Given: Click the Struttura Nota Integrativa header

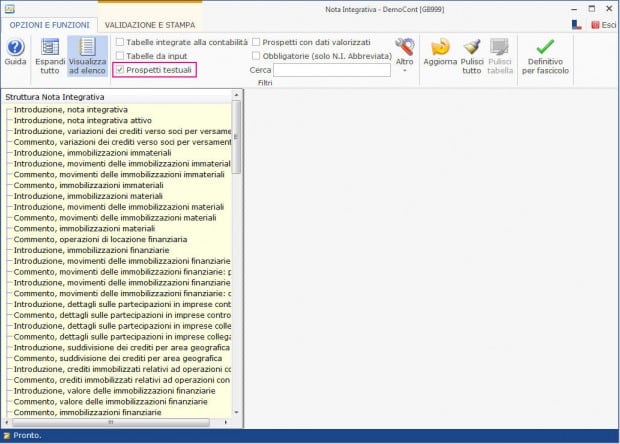Looking at the screenshot, I should pyautogui.click(x=55, y=97).
